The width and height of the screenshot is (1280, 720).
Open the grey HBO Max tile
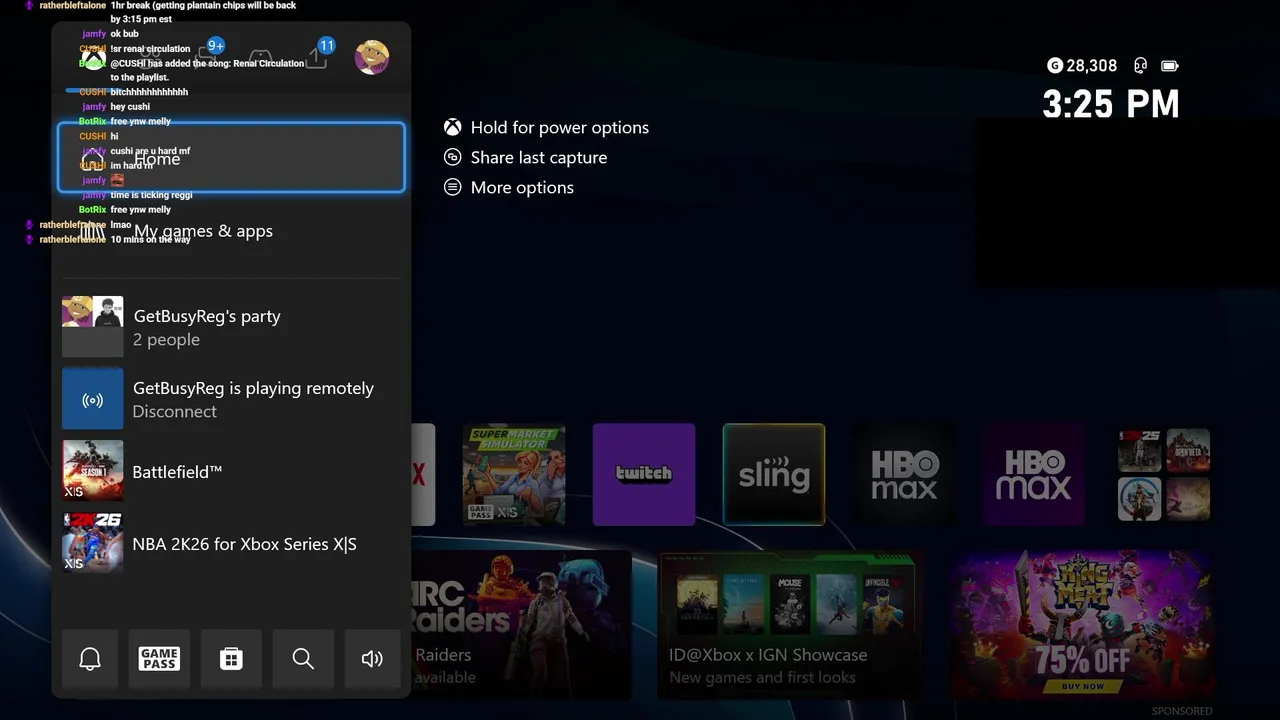[904, 474]
